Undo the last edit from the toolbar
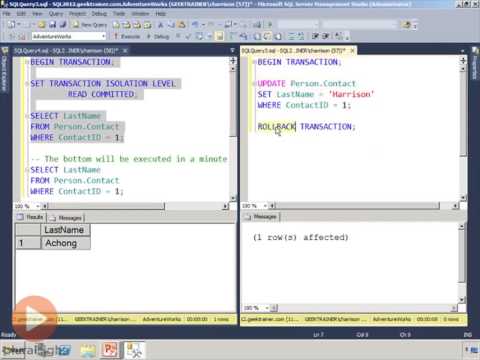Image resolution: width=480 pixels, height=360 pixels. pyautogui.click(x=195, y=25)
